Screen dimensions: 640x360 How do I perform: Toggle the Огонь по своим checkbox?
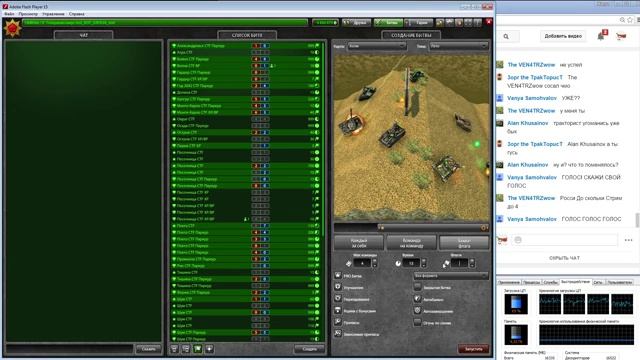tap(417, 322)
